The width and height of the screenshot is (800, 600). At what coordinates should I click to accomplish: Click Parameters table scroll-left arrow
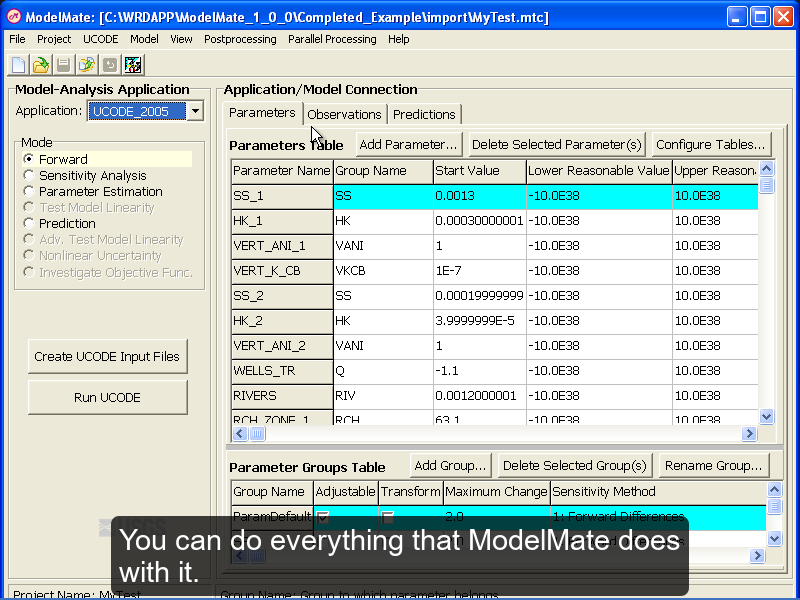click(240, 434)
